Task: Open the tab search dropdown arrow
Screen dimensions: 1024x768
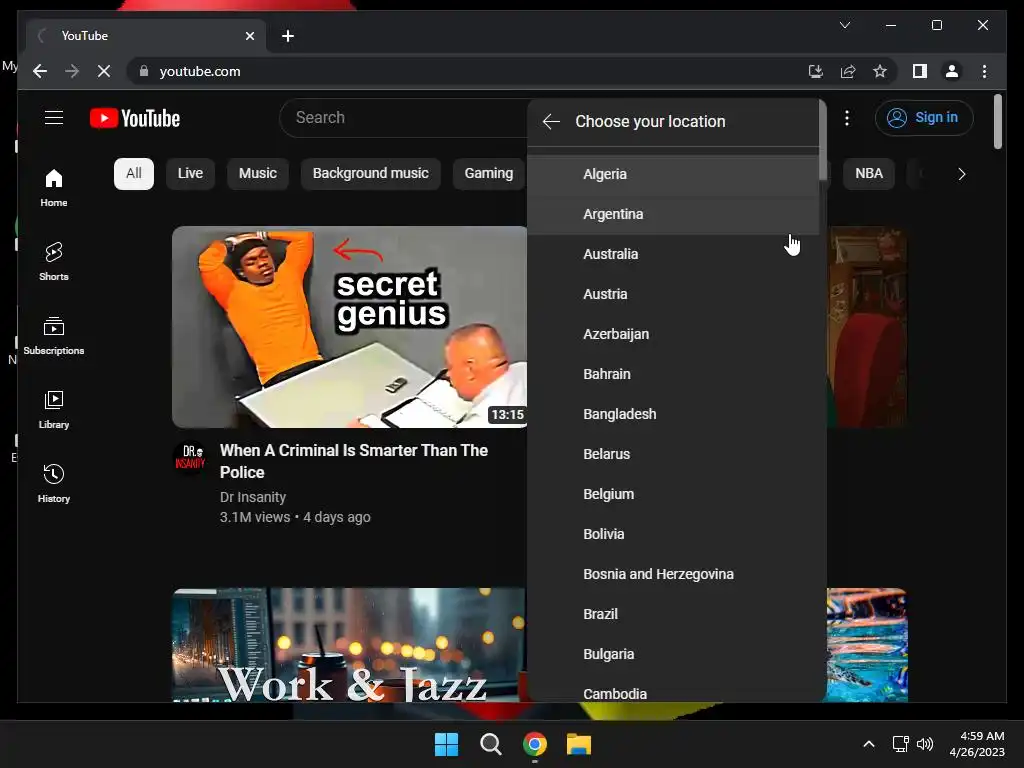Action: (x=844, y=25)
